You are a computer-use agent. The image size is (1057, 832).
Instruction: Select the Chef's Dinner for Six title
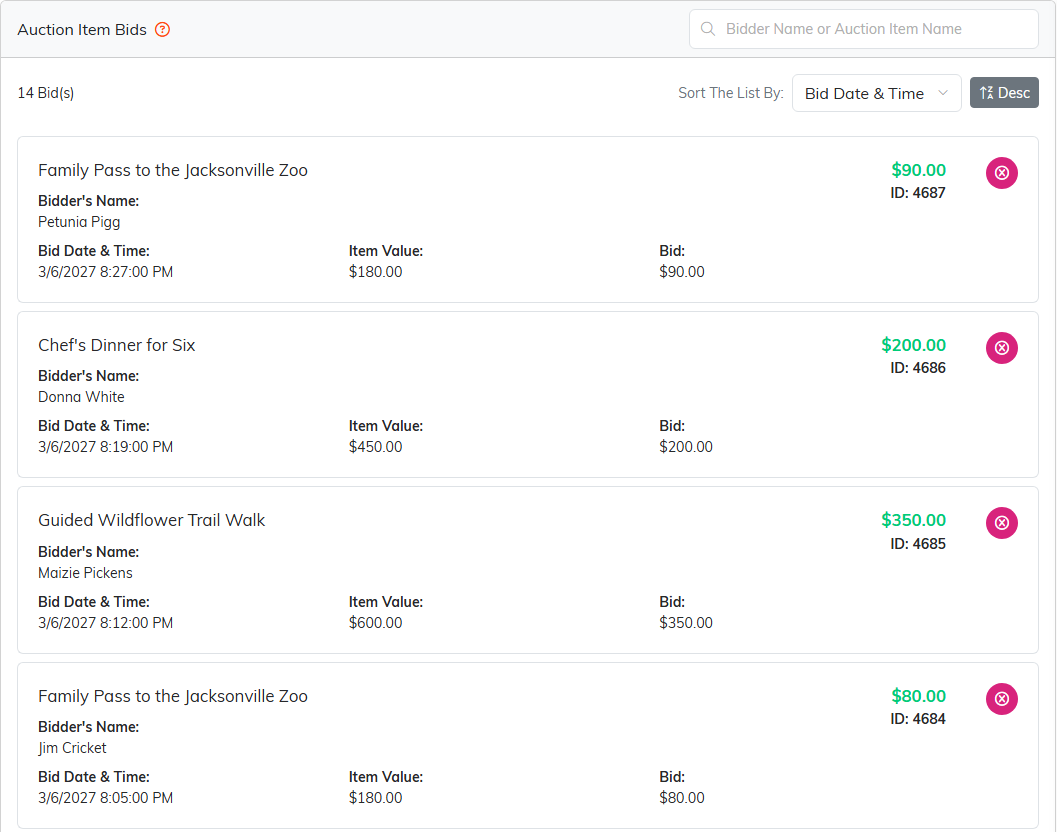click(117, 345)
